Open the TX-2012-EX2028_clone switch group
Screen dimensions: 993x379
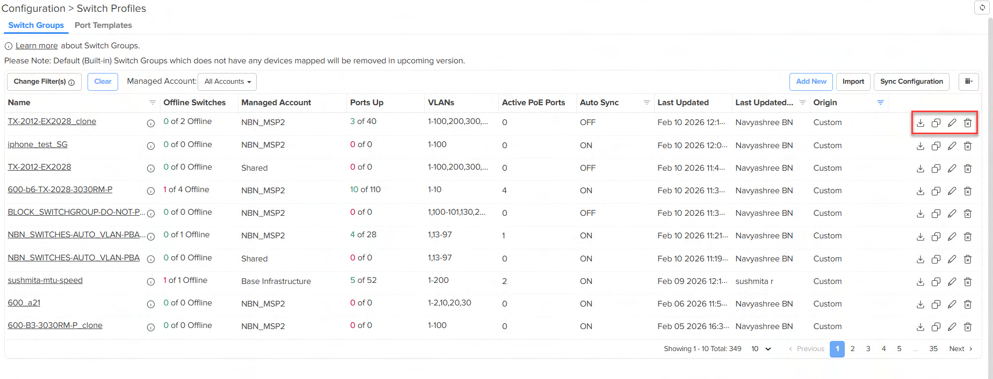52,121
